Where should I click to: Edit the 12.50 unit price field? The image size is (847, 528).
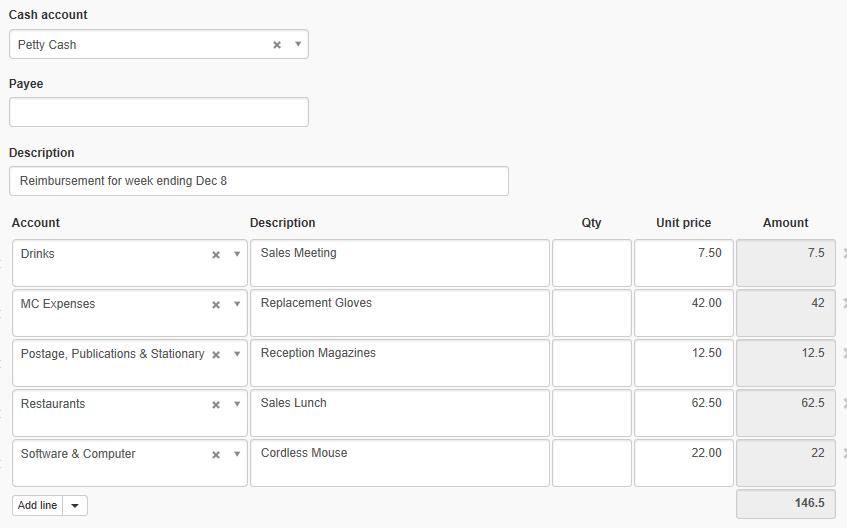tap(684, 363)
